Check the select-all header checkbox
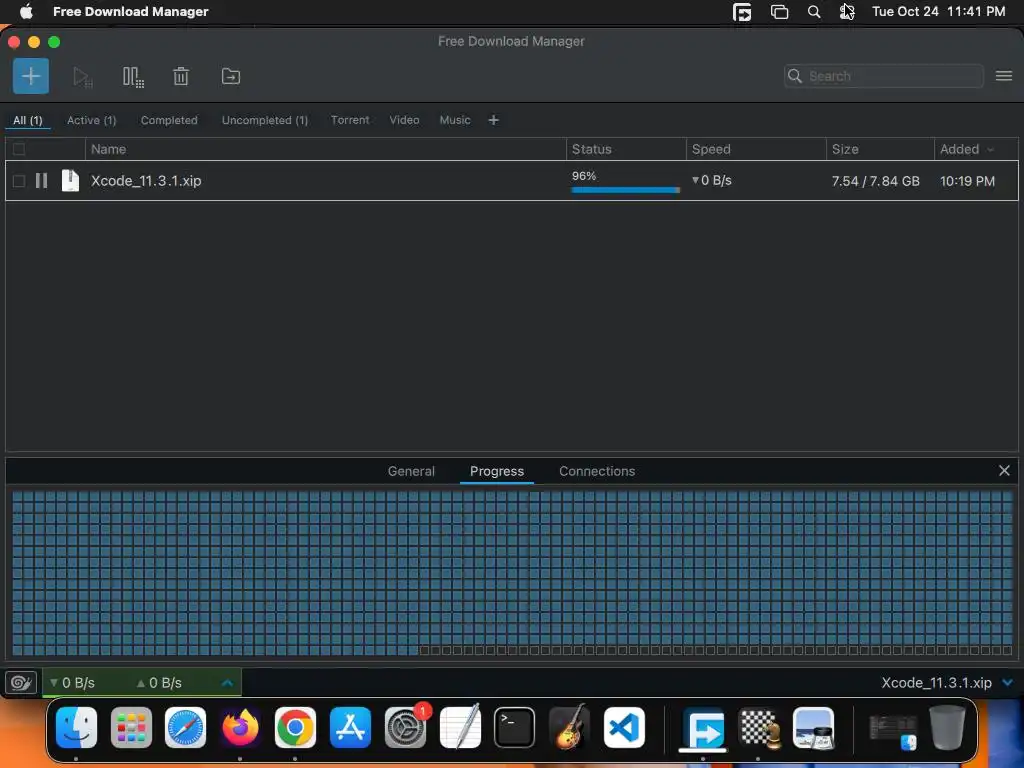The width and height of the screenshot is (1024, 768). (x=19, y=149)
